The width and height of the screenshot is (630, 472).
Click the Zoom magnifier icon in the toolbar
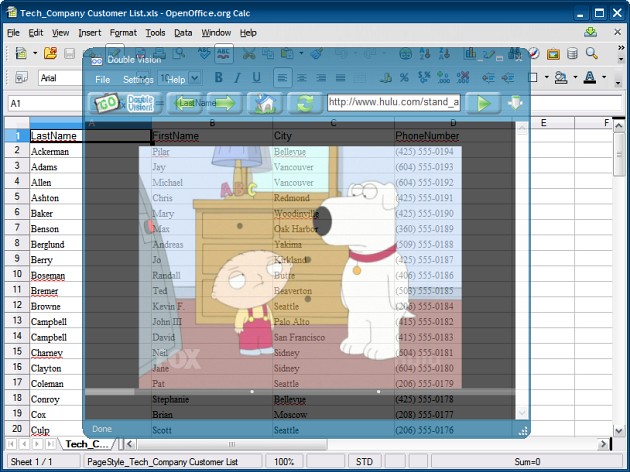592,53
